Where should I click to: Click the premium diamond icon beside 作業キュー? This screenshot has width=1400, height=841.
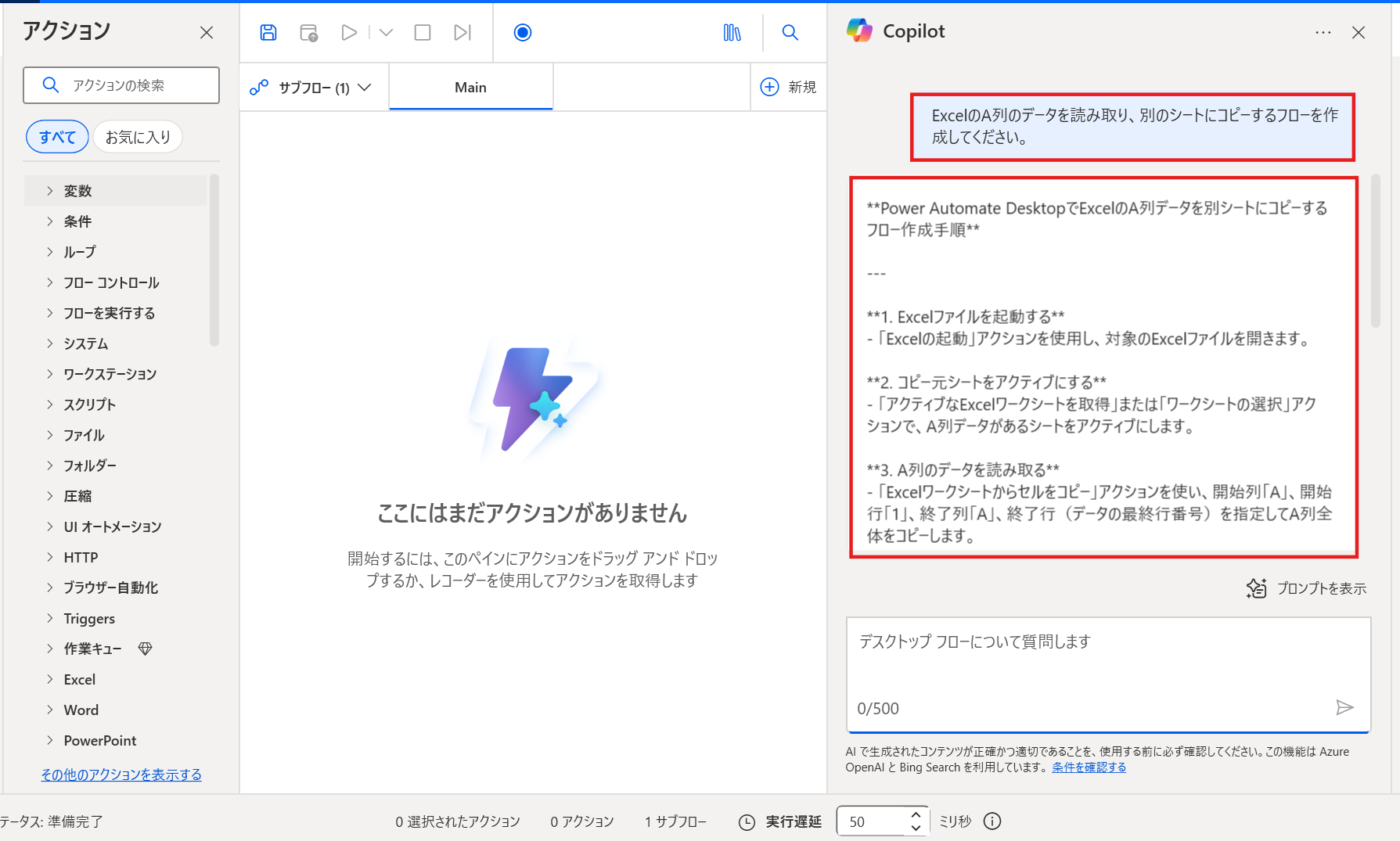tap(145, 649)
